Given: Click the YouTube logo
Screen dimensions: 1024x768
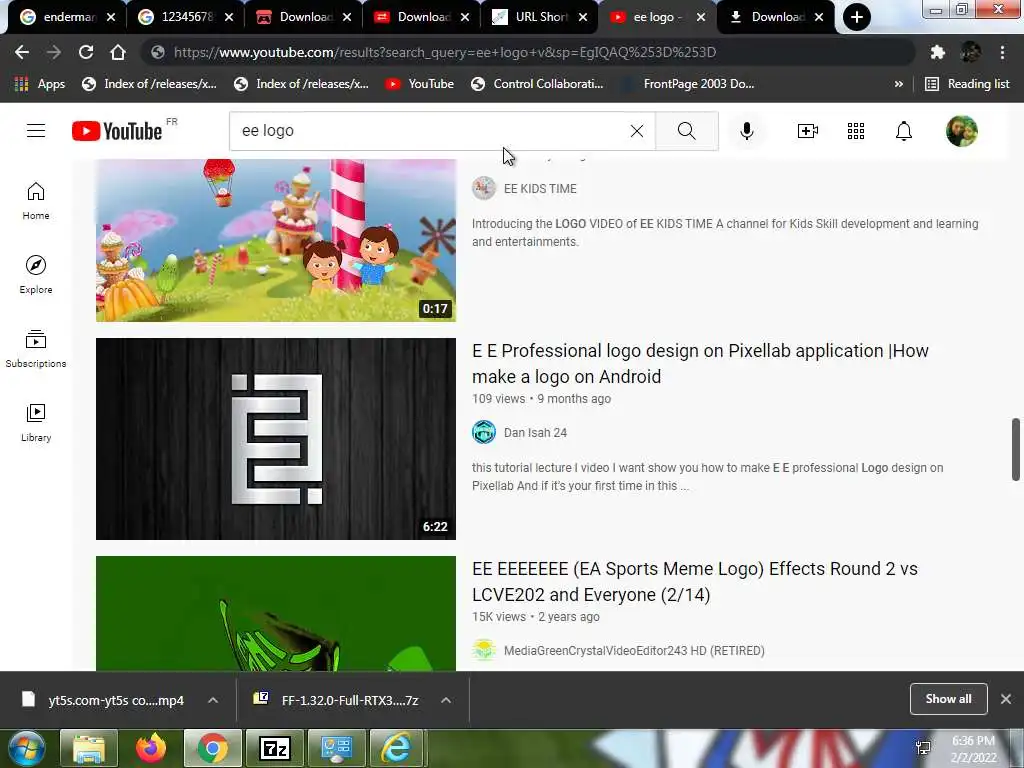Looking at the screenshot, I should point(118,131).
